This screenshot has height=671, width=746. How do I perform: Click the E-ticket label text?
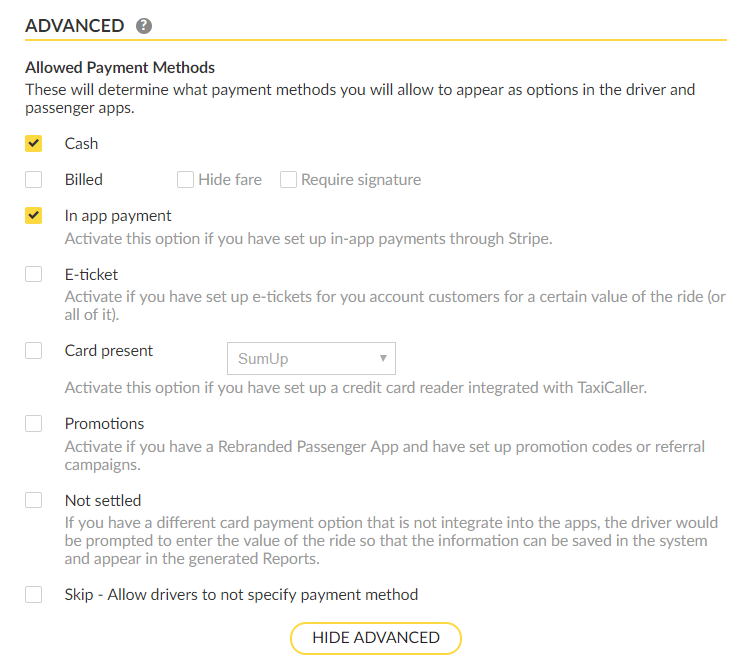click(x=91, y=274)
